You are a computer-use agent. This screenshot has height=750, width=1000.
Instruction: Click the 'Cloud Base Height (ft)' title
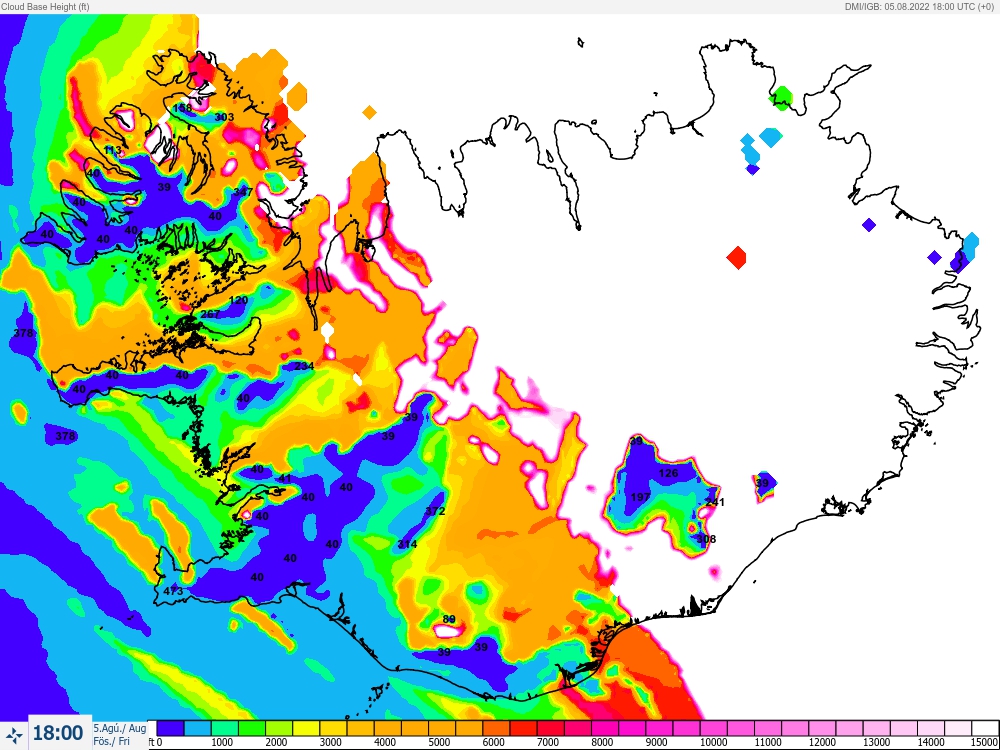(45, 6)
